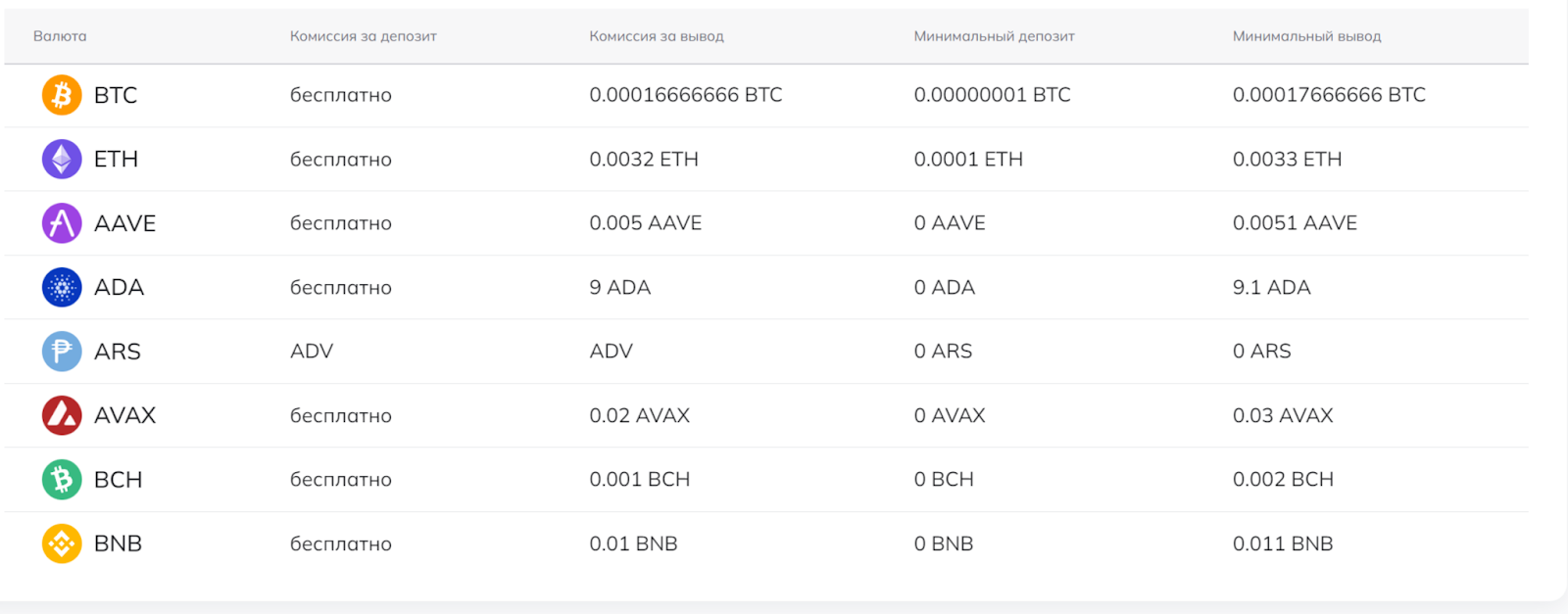The width and height of the screenshot is (1568, 614).
Task: Click the yellow Binance BNB icon
Action: (62, 543)
